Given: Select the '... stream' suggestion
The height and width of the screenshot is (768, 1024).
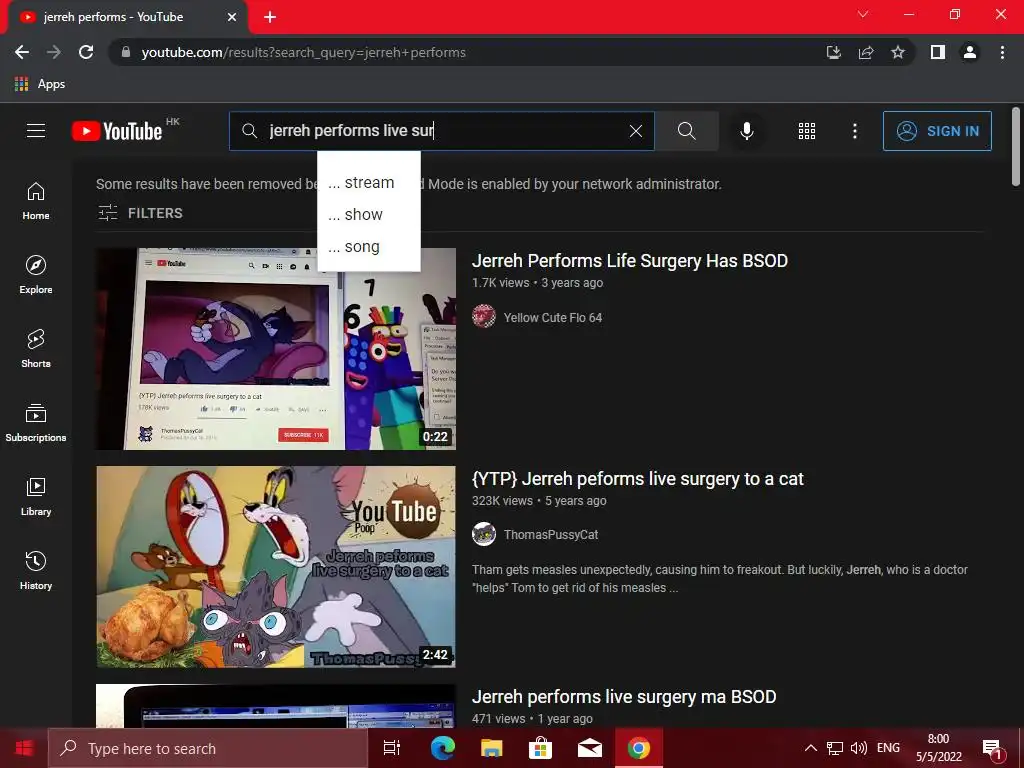Looking at the screenshot, I should (x=368, y=183).
